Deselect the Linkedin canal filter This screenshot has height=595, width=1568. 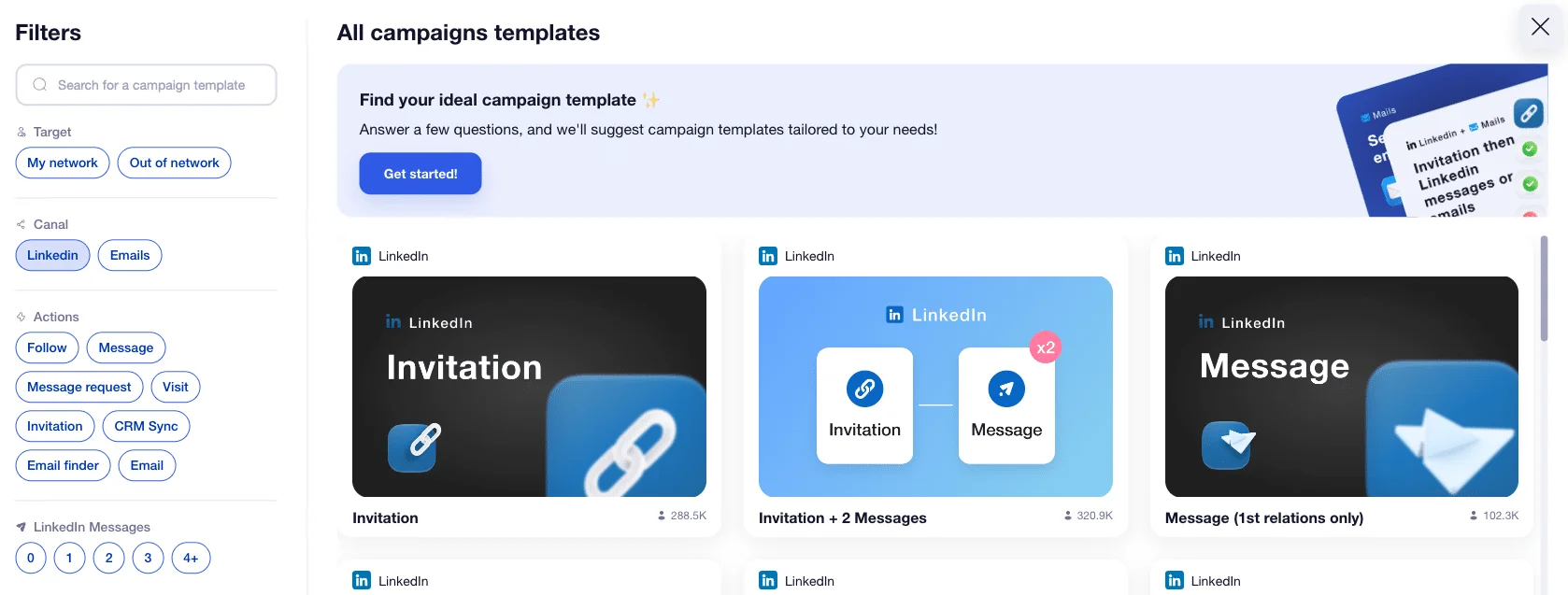coord(52,255)
